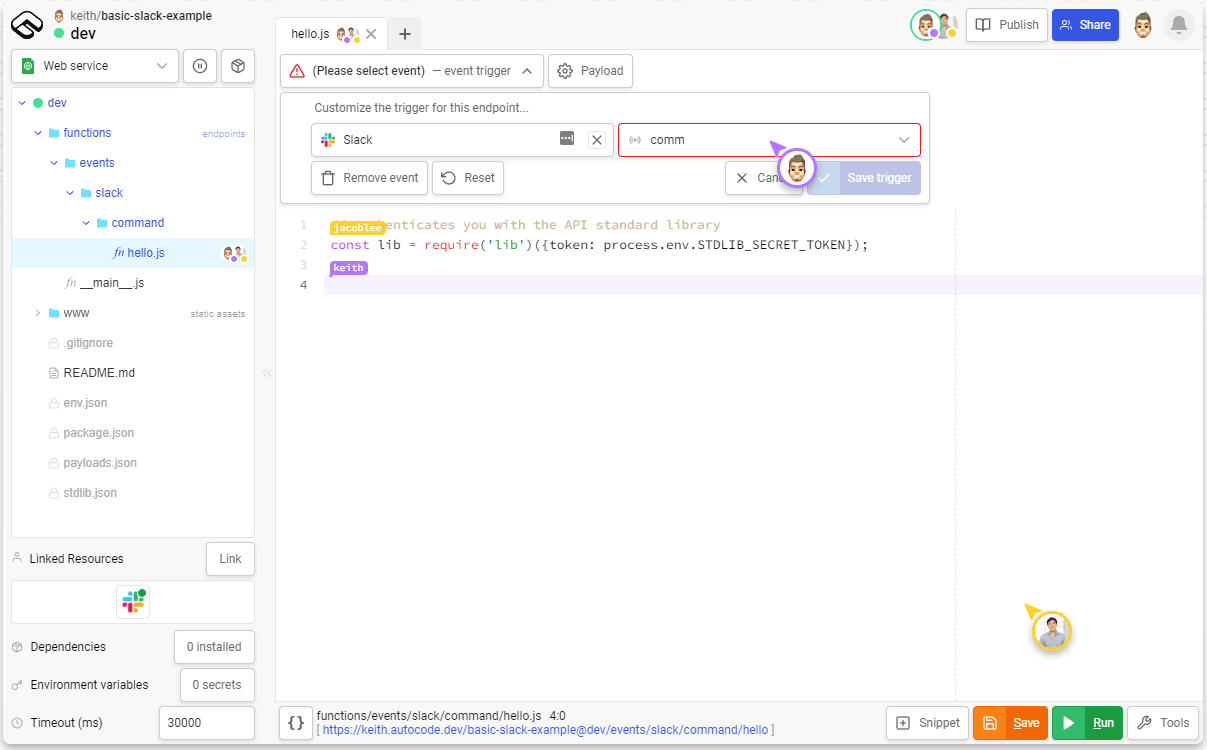Click the Publish button

1007,25
